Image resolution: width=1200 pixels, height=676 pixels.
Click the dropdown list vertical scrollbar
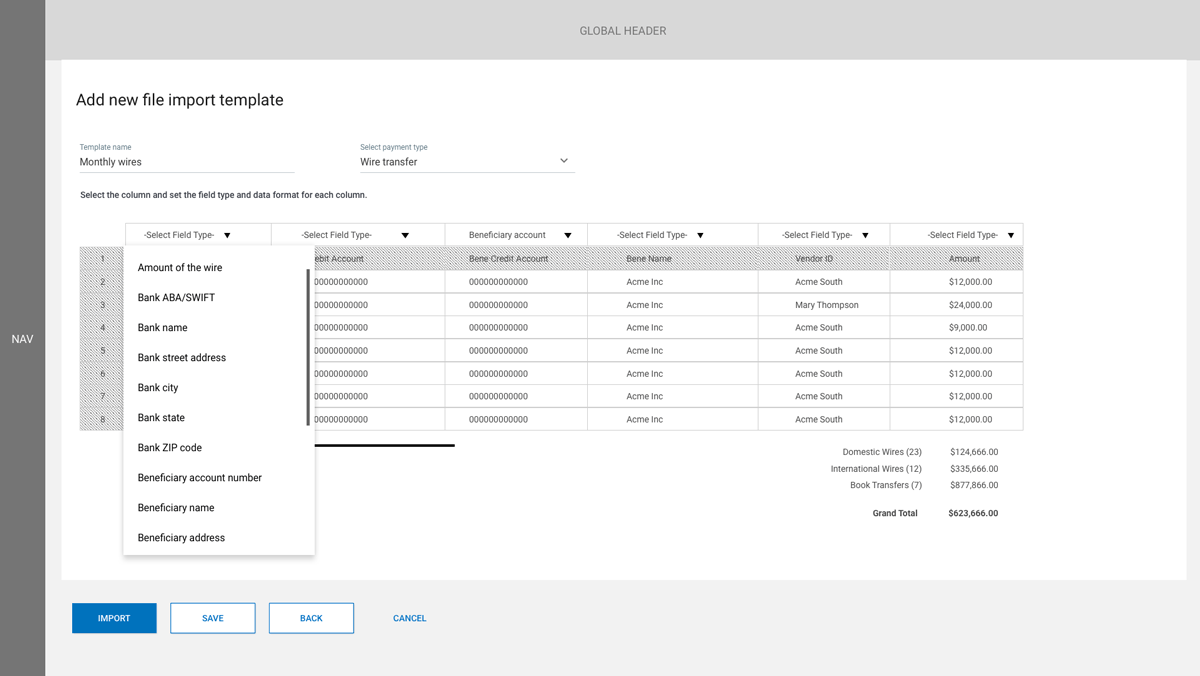click(308, 347)
